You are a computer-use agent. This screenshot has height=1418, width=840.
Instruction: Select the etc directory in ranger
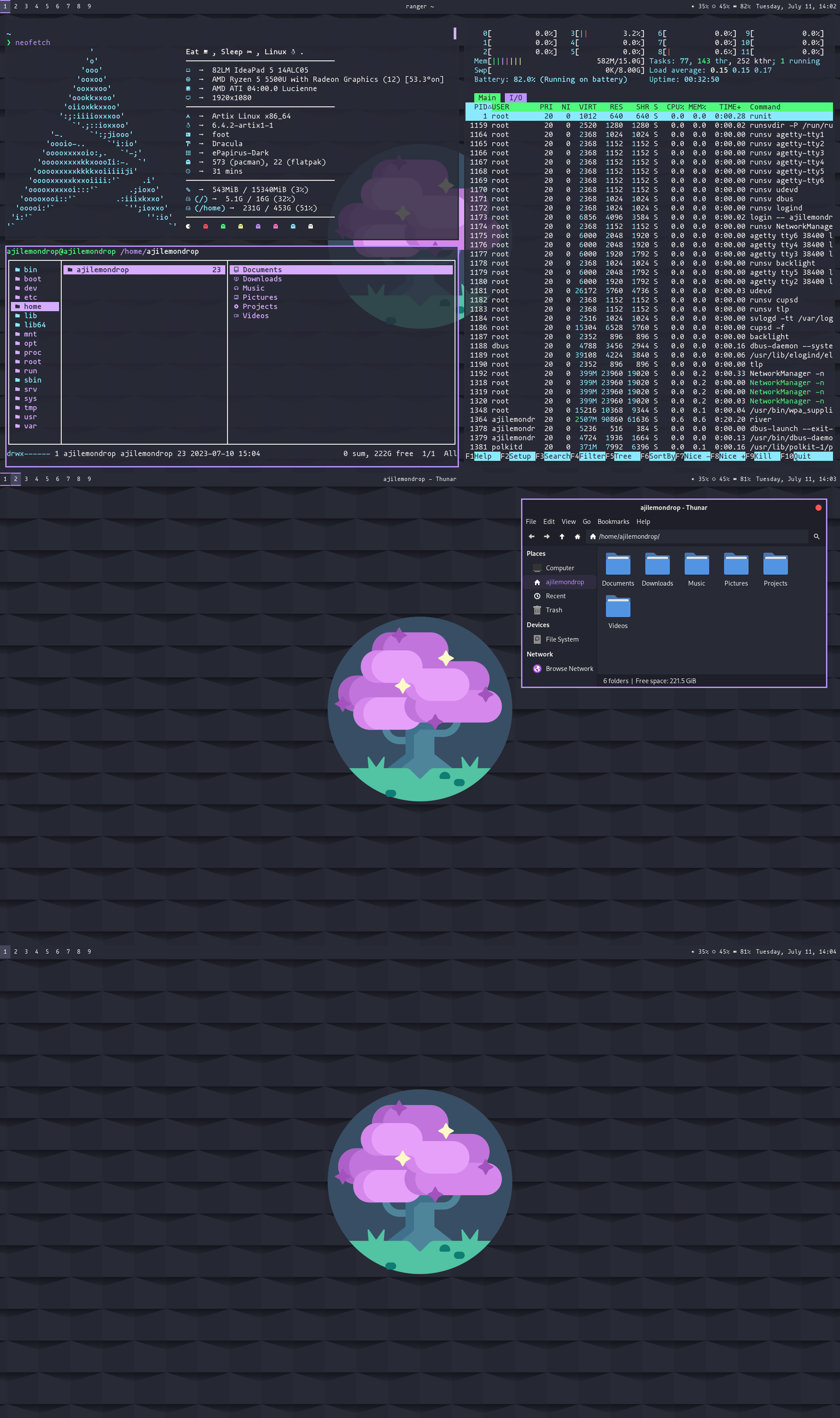click(35, 297)
